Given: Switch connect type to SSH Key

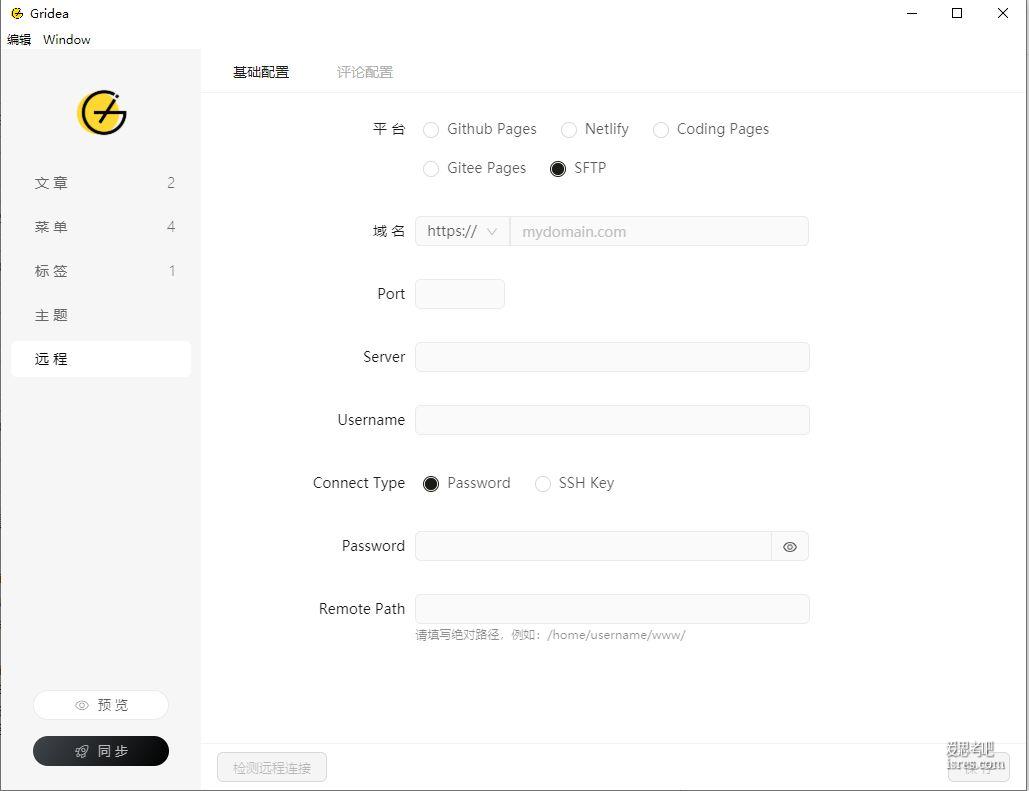Looking at the screenshot, I should pos(543,484).
